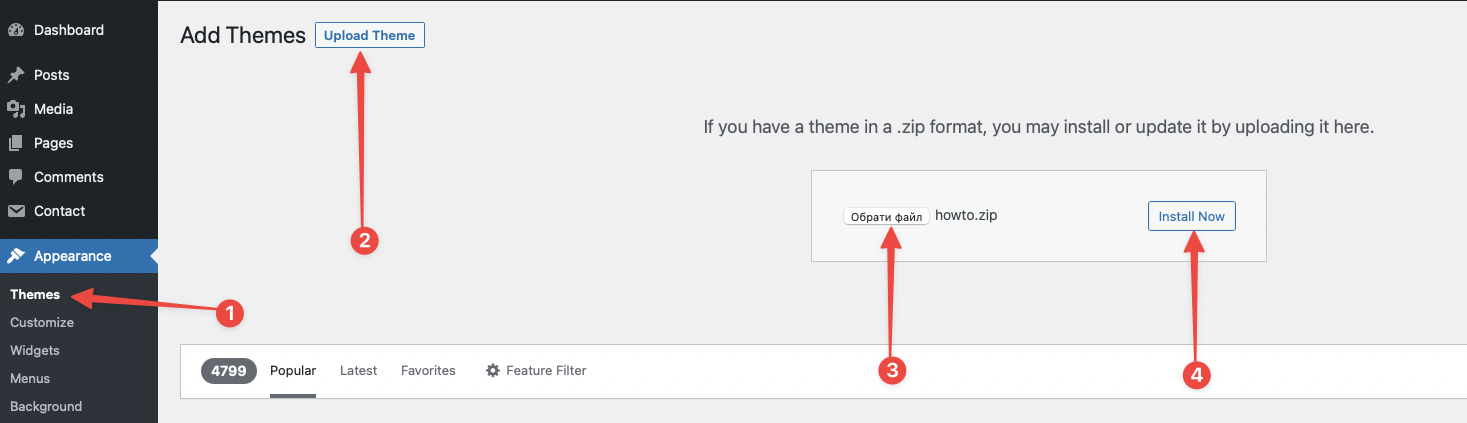The height and width of the screenshot is (423, 1467).
Task: Click the Feature Filter gear icon
Action: 492,370
